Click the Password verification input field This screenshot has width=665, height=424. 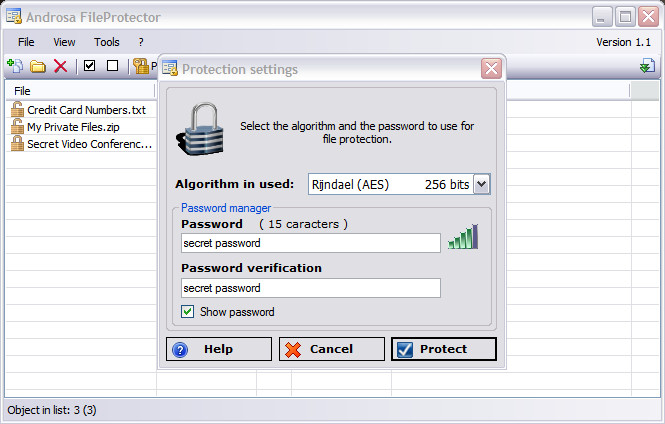311,288
